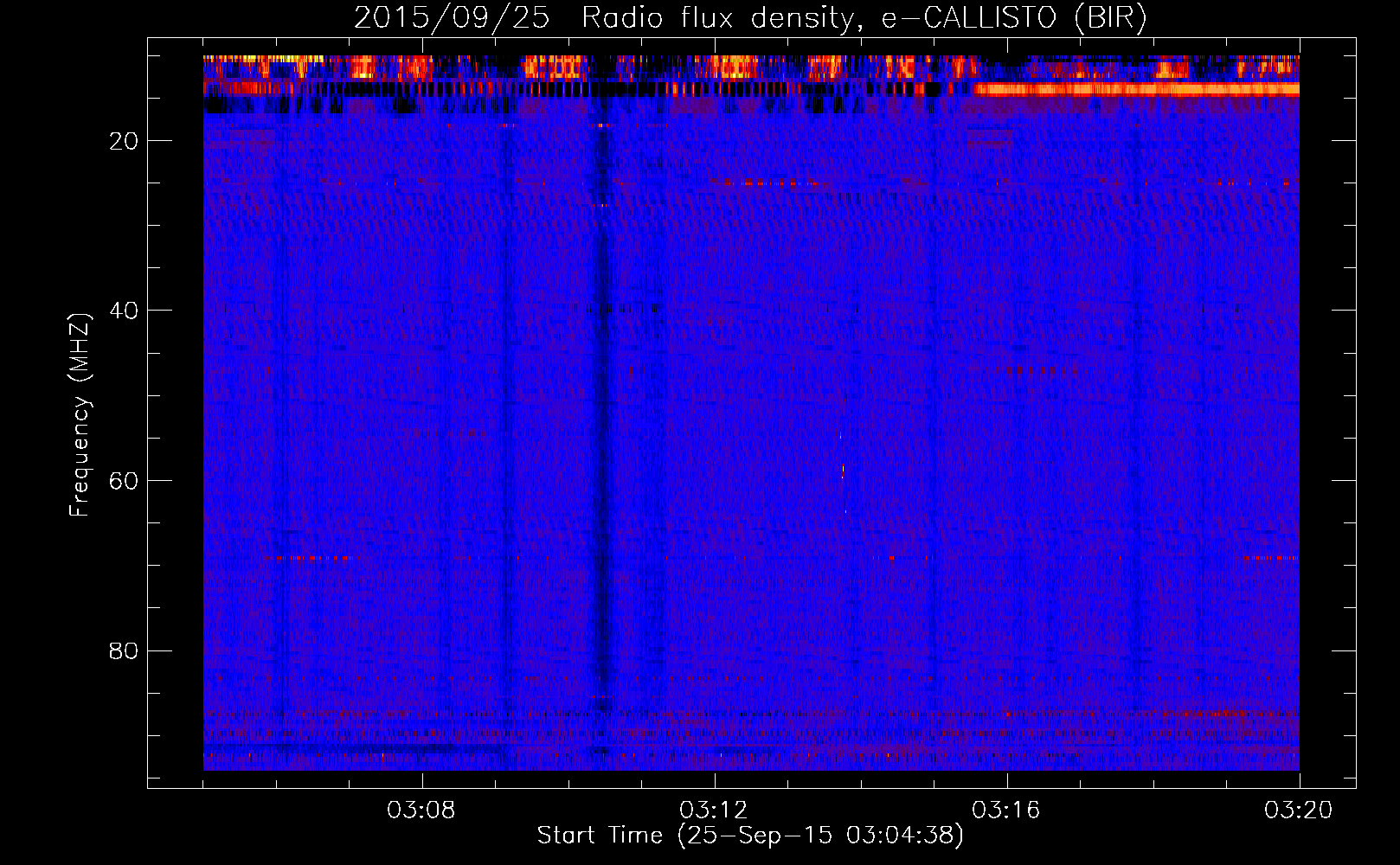Screen dimensions: 1400x865
Task: Click the frequency tick label '60'
Action: point(125,481)
